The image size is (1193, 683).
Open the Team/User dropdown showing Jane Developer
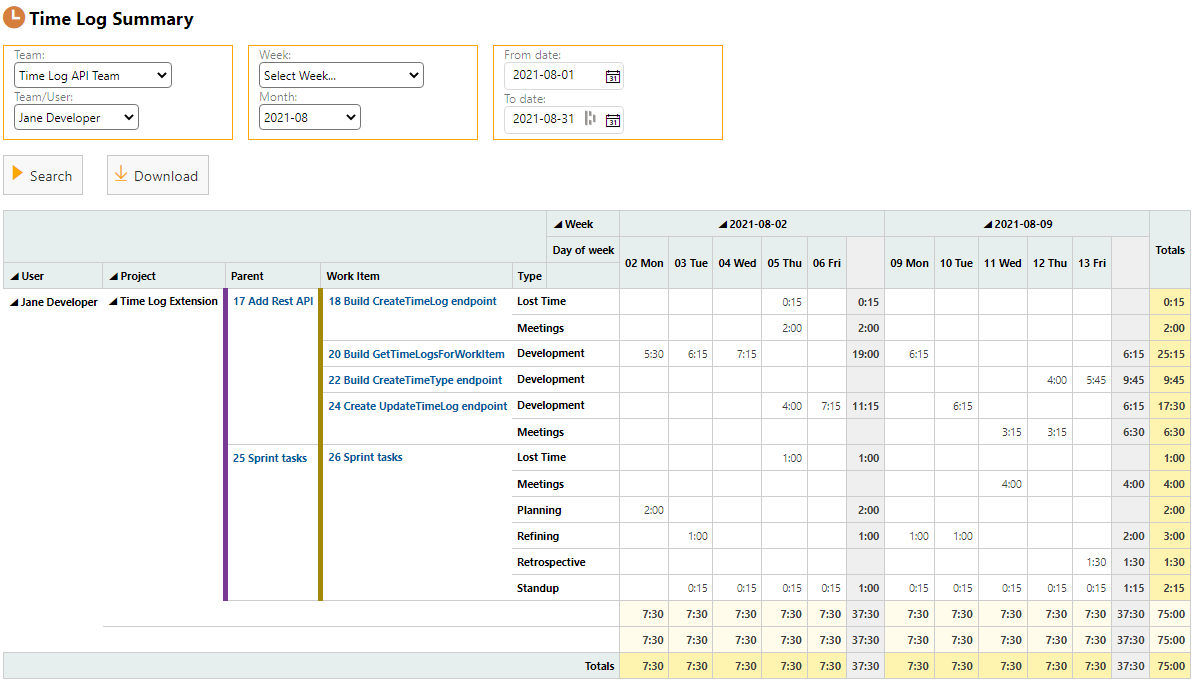point(76,118)
